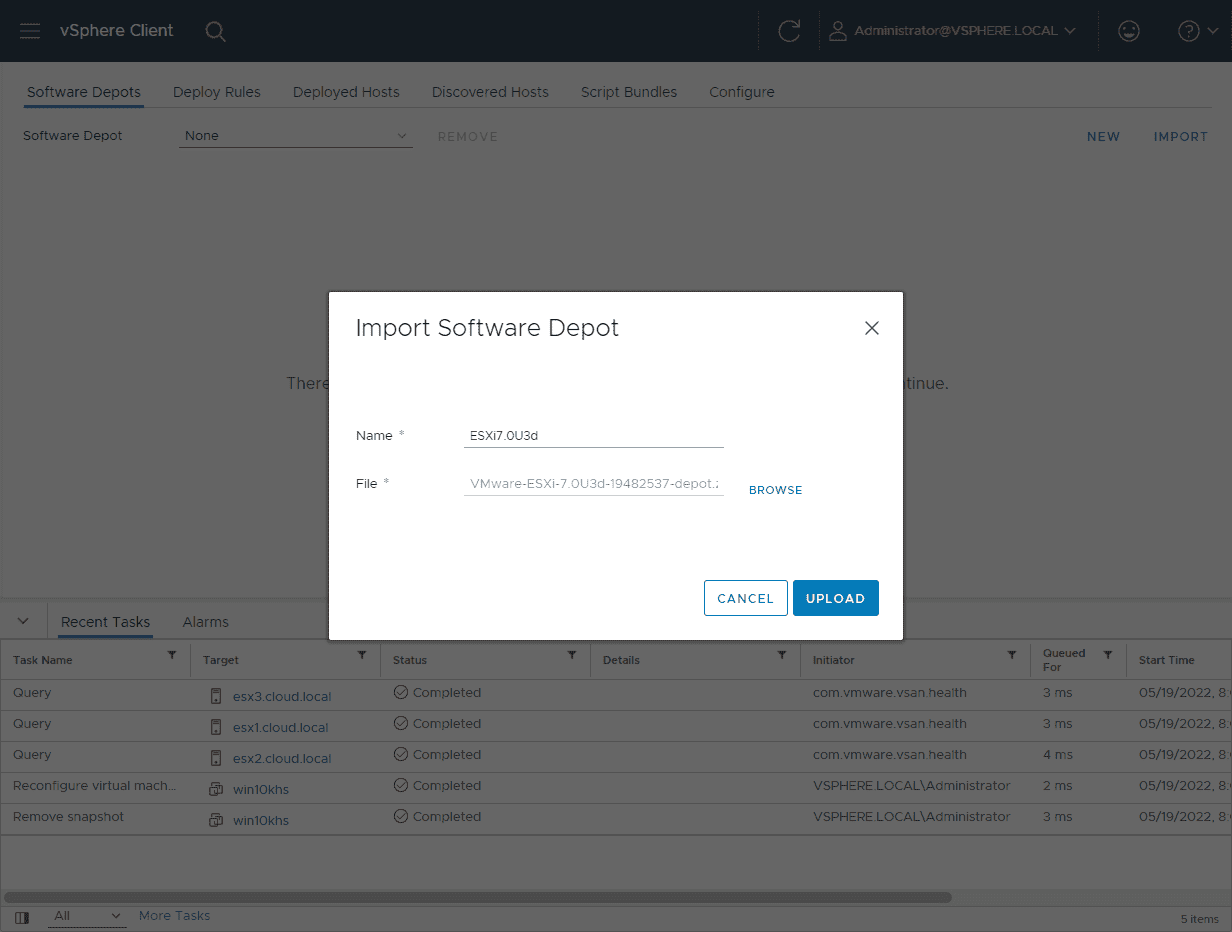Click the vSphere Client title

pyautogui.click(x=117, y=30)
